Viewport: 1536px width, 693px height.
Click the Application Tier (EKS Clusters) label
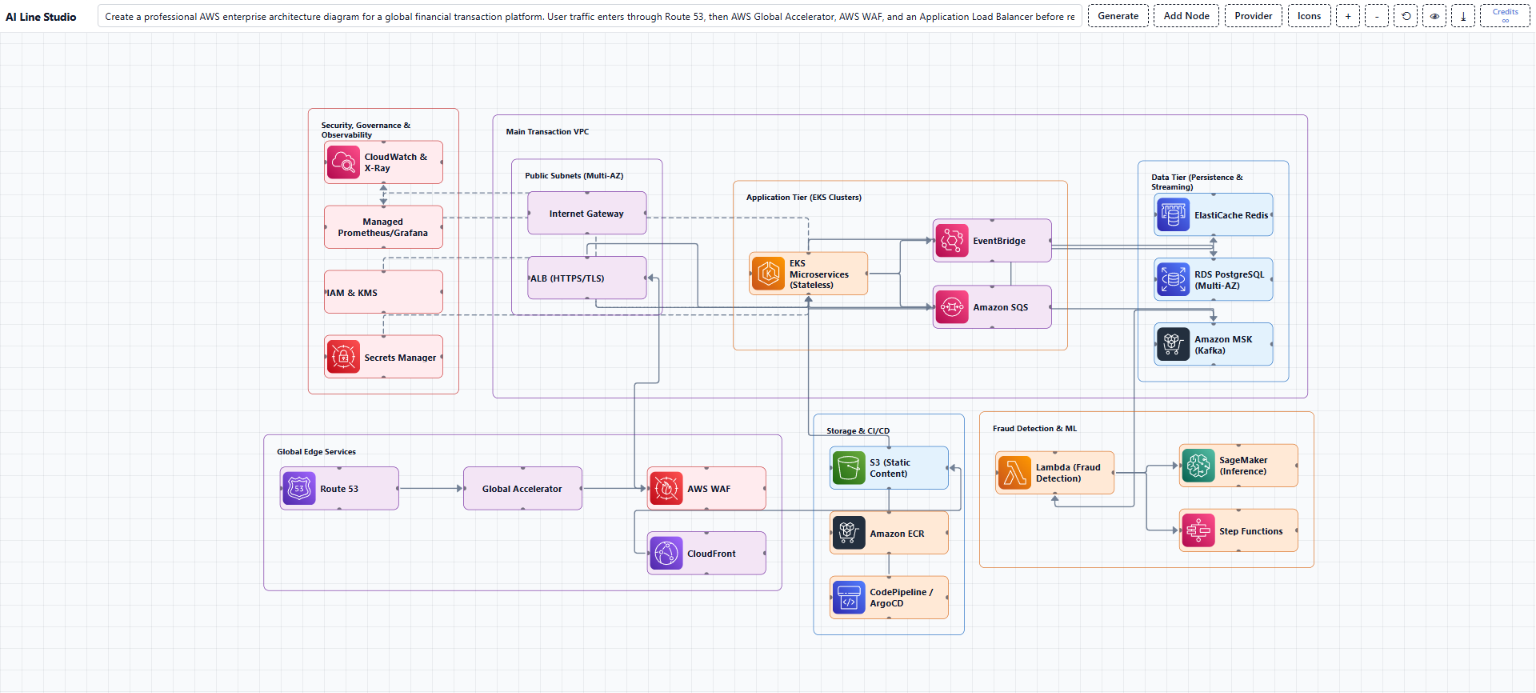804,197
